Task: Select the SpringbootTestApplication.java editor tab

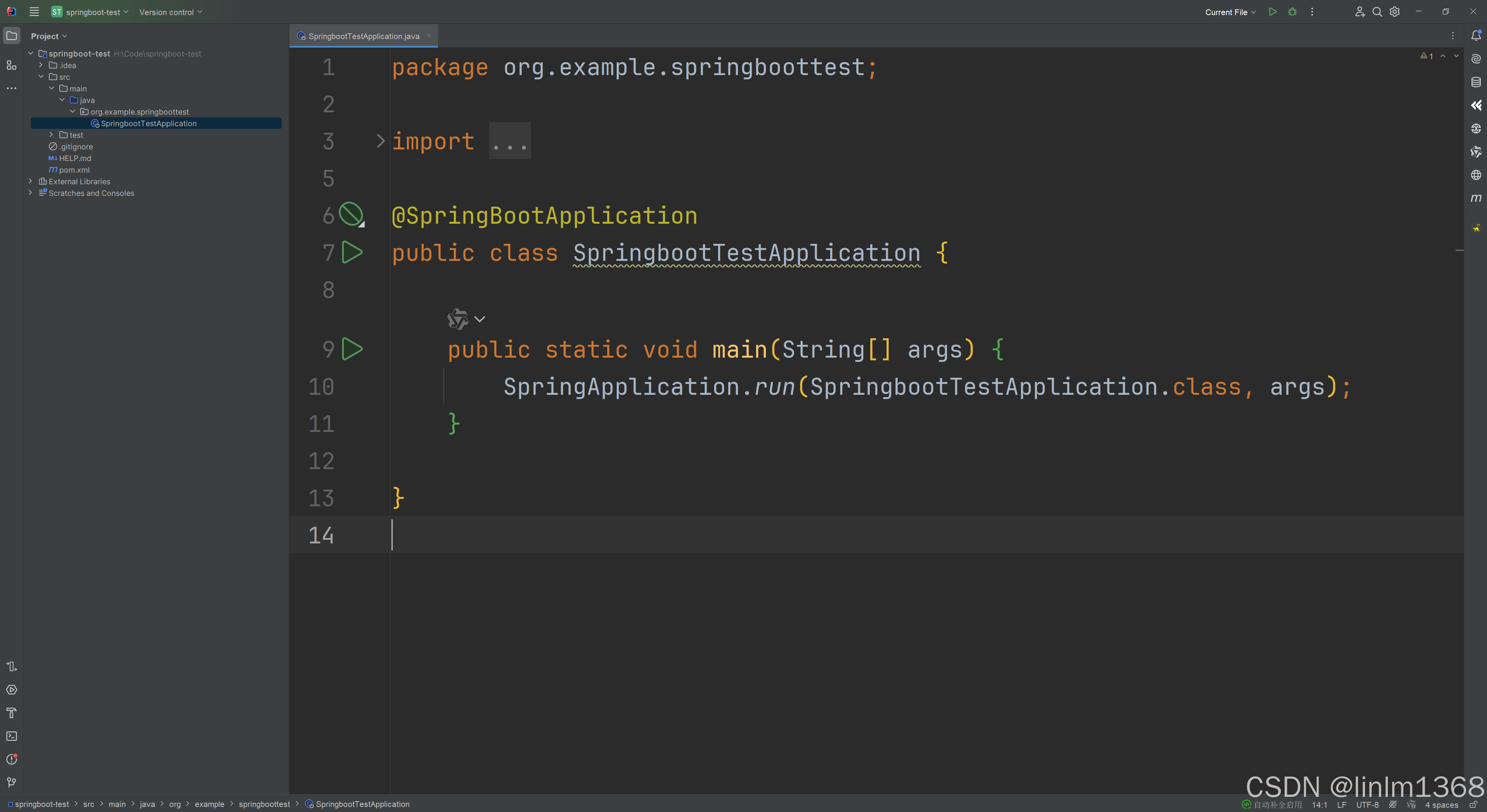Action: [363, 36]
